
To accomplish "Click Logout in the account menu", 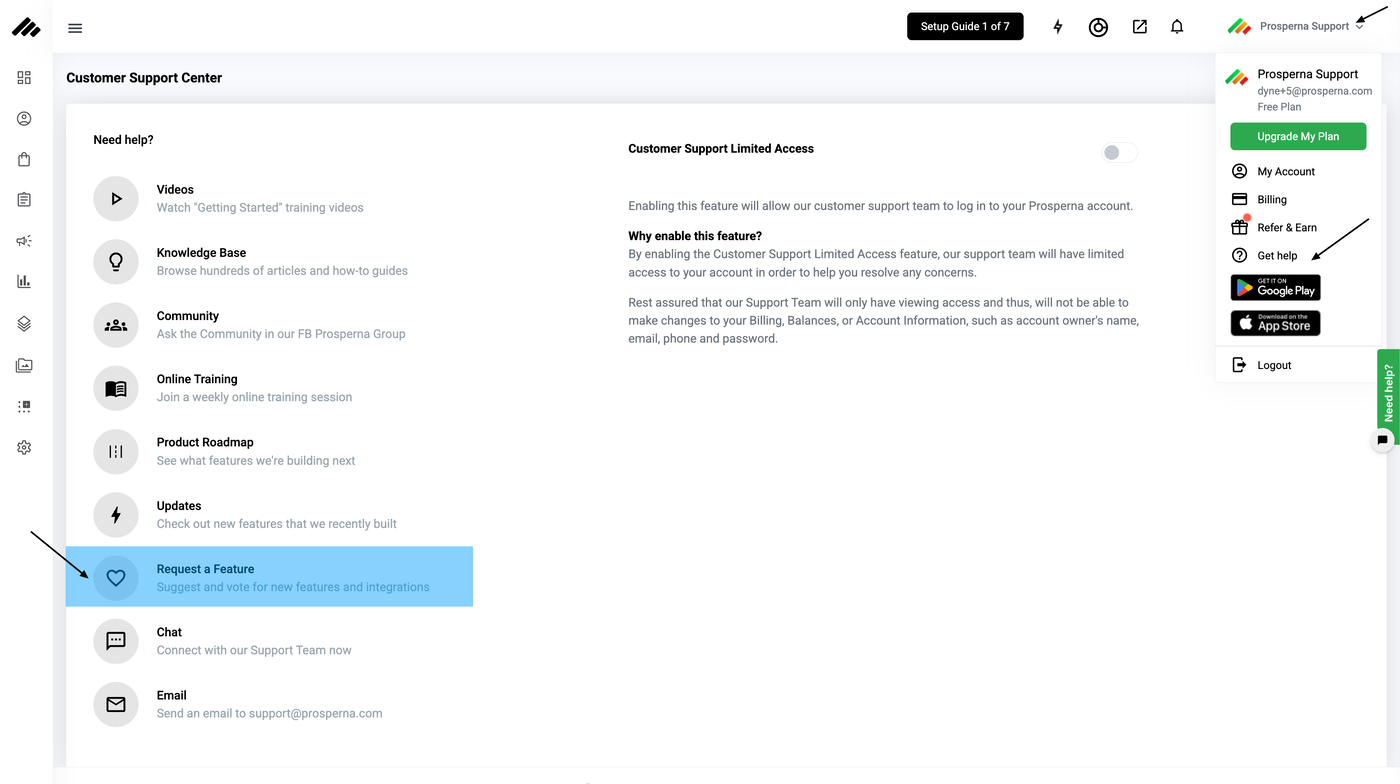I will tap(1274, 366).
